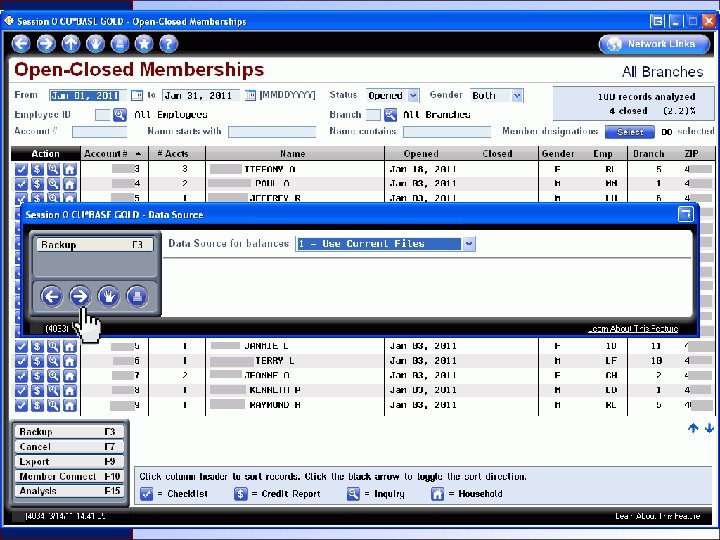Sort by Name column header
Viewport: 720px width, 540px height.
pyautogui.click(x=294, y=154)
